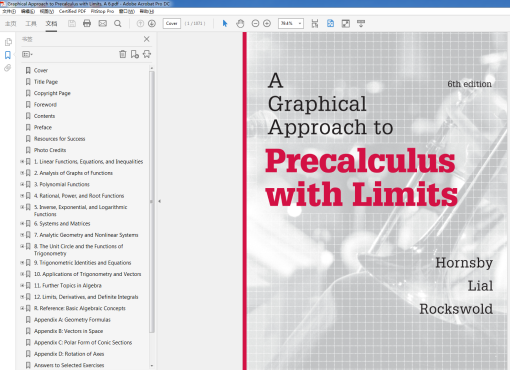
Task: Expand chapter 3 Polynomial Functions bookmark
Action: tap(22, 184)
